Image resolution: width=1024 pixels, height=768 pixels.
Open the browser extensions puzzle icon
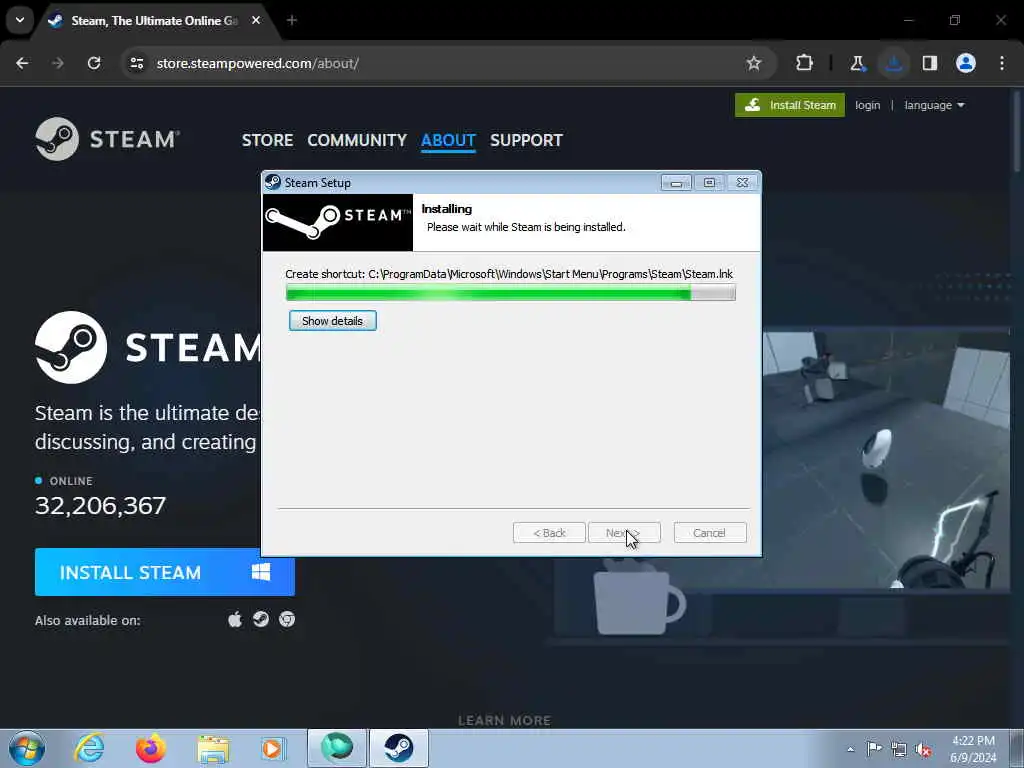click(x=805, y=63)
